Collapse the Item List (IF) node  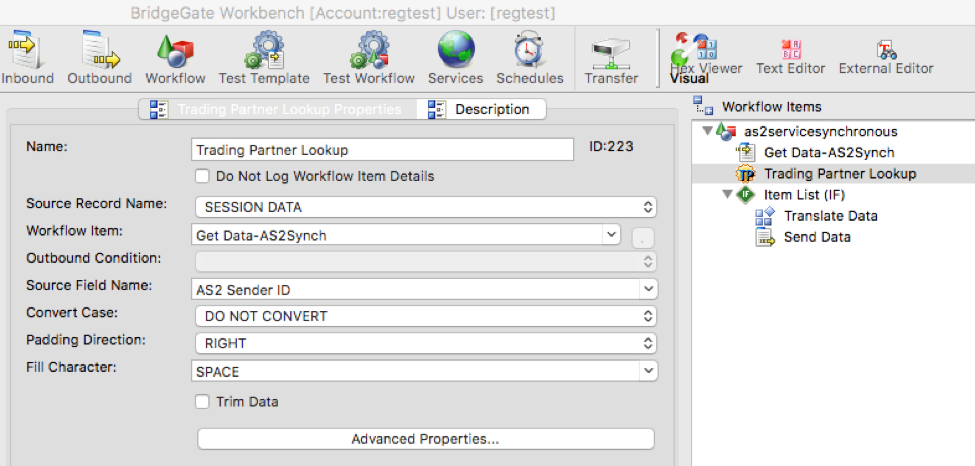[727, 195]
